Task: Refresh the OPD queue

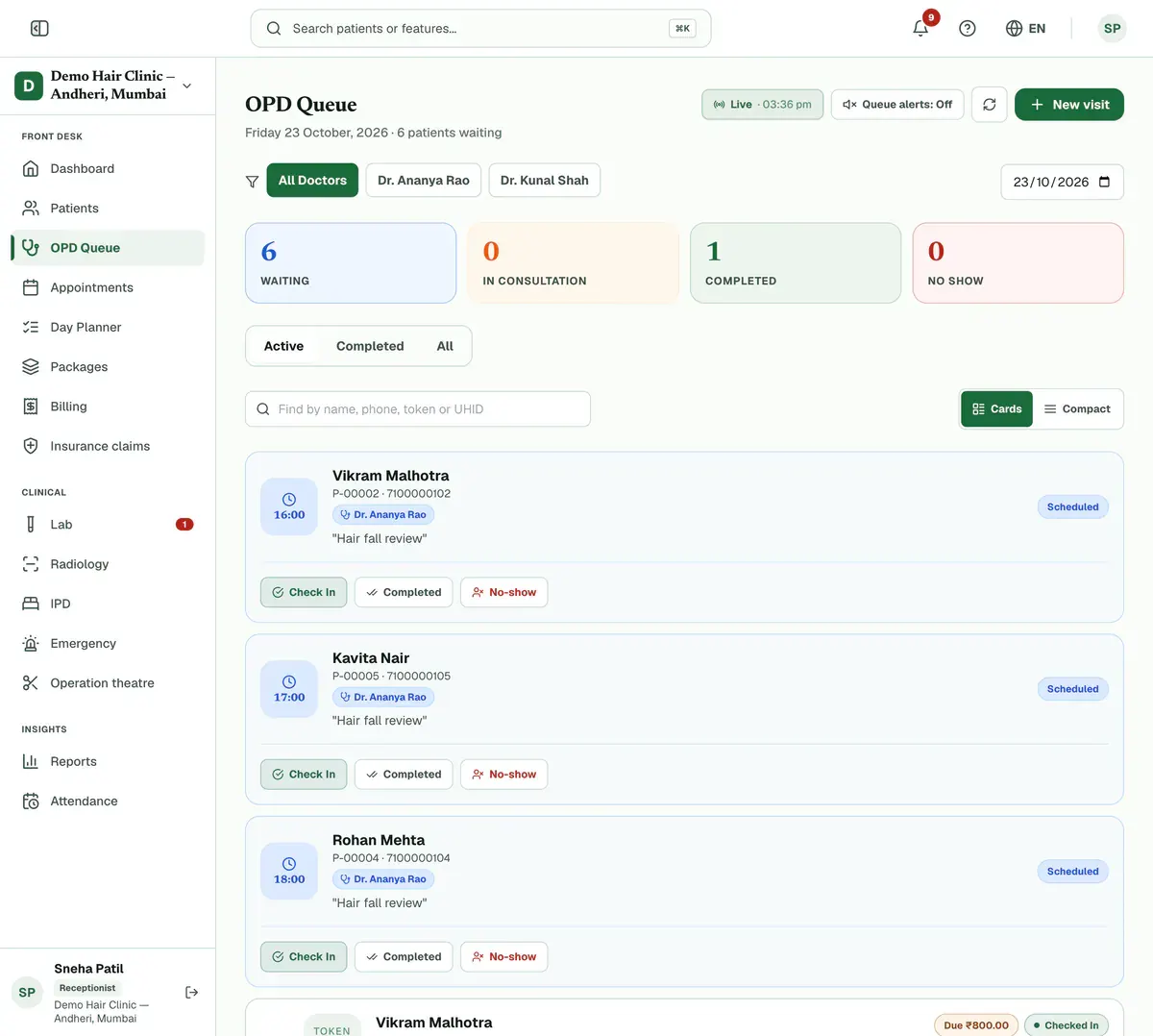Action: click(990, 105)
